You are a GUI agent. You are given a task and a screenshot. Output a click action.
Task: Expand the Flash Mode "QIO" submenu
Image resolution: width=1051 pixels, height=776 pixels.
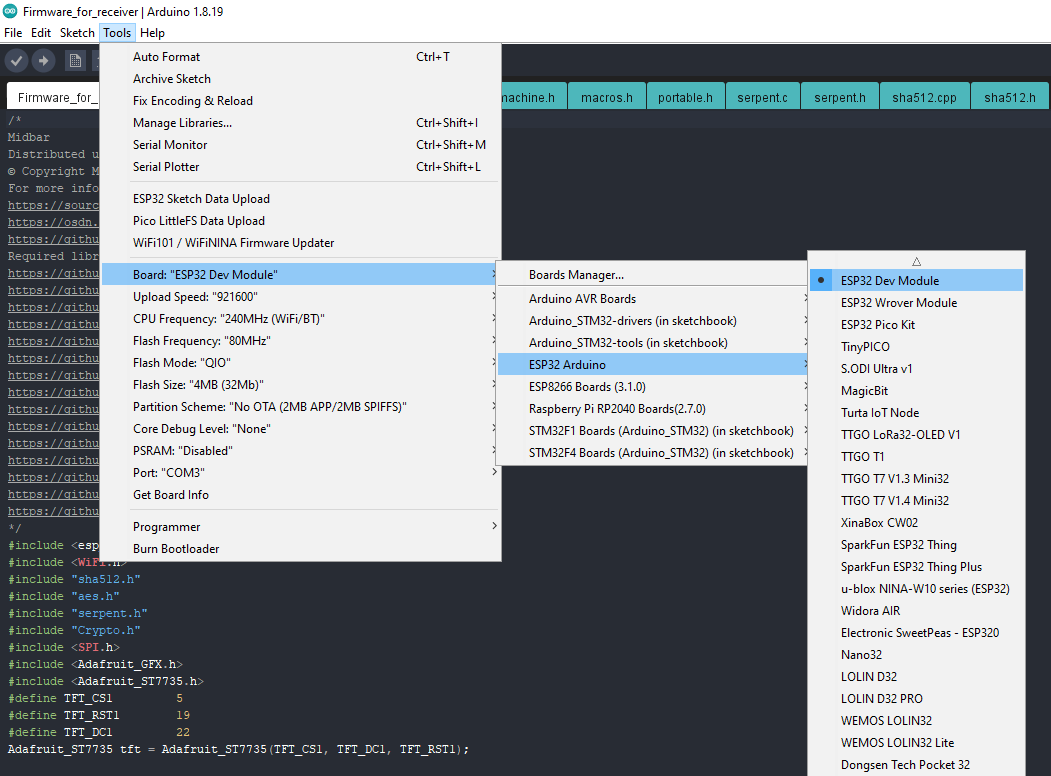tap(301, 363)
